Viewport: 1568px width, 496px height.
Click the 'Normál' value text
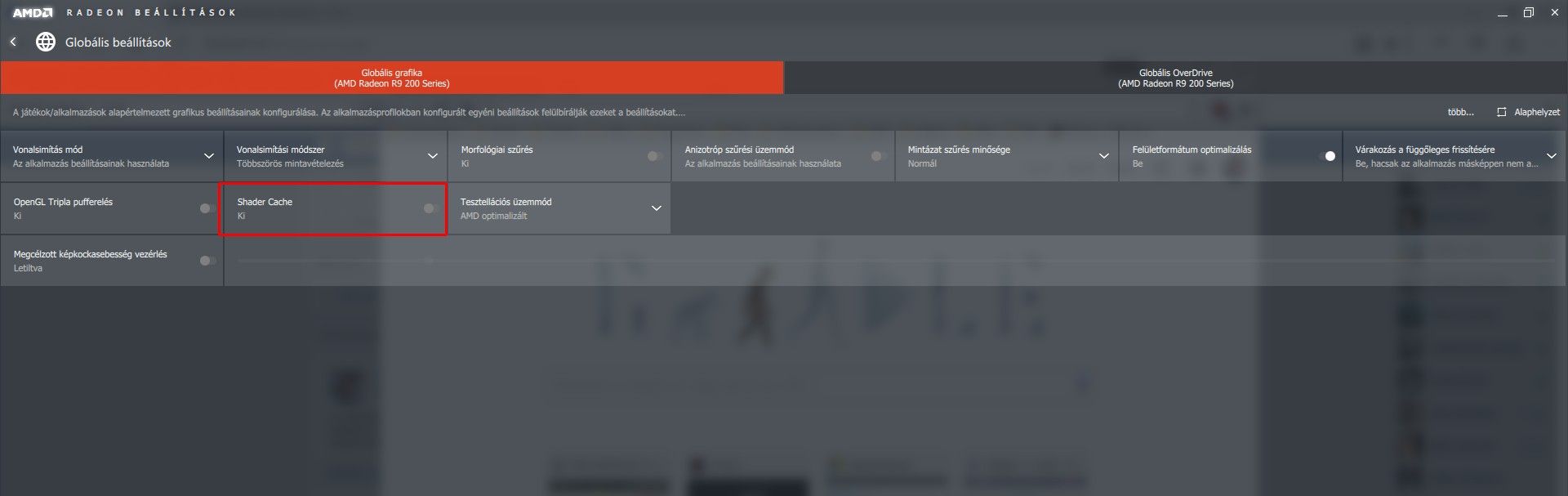pyautogui.click(x=922, y=163)
